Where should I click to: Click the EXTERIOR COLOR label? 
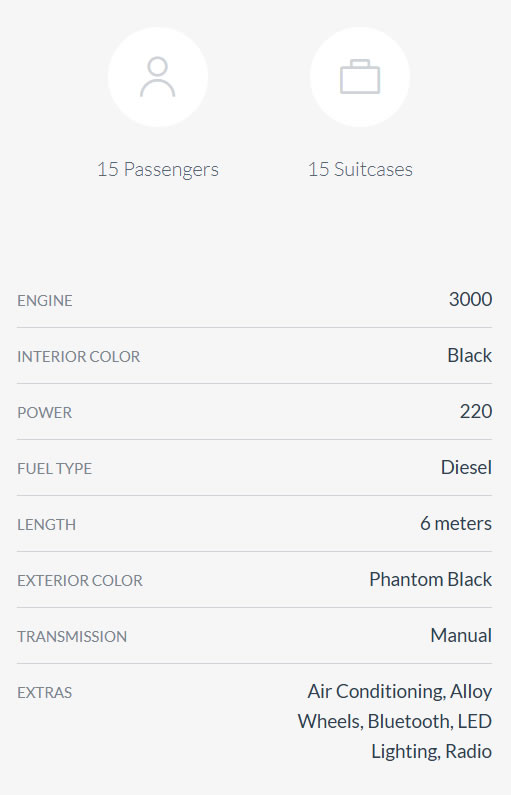click(80, 581)
